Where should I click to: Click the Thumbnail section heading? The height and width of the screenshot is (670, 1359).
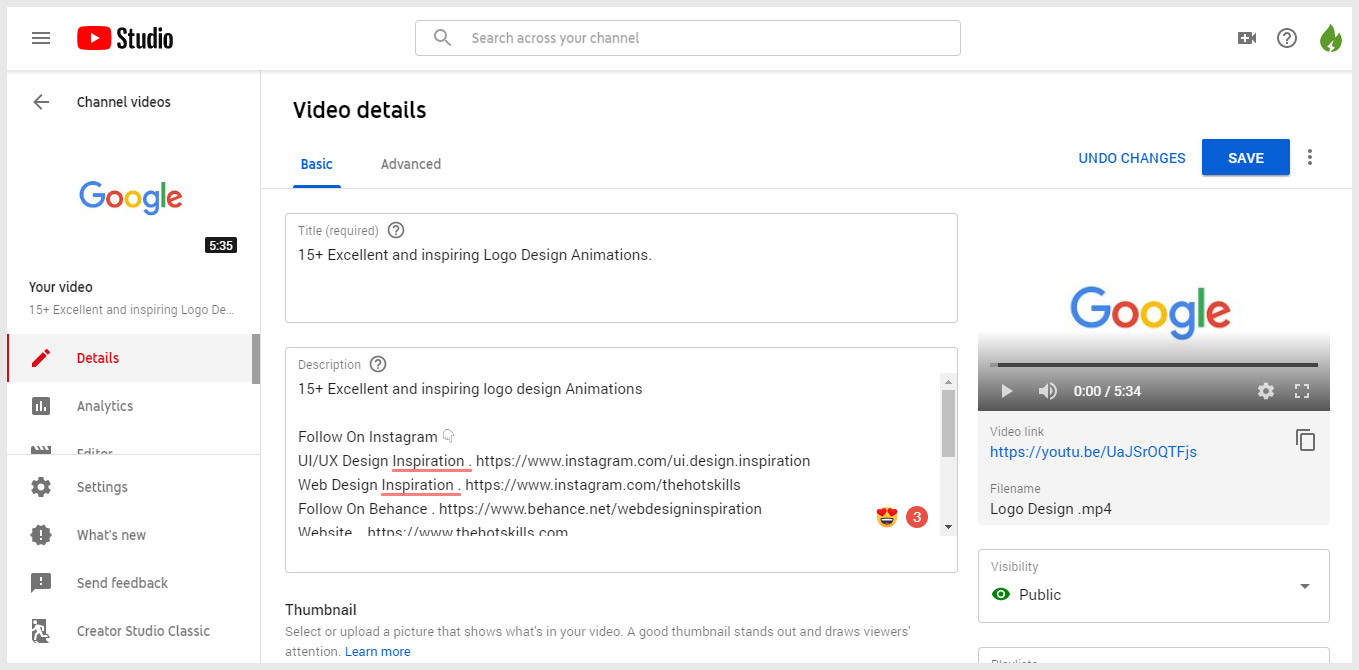coord(320,610)
